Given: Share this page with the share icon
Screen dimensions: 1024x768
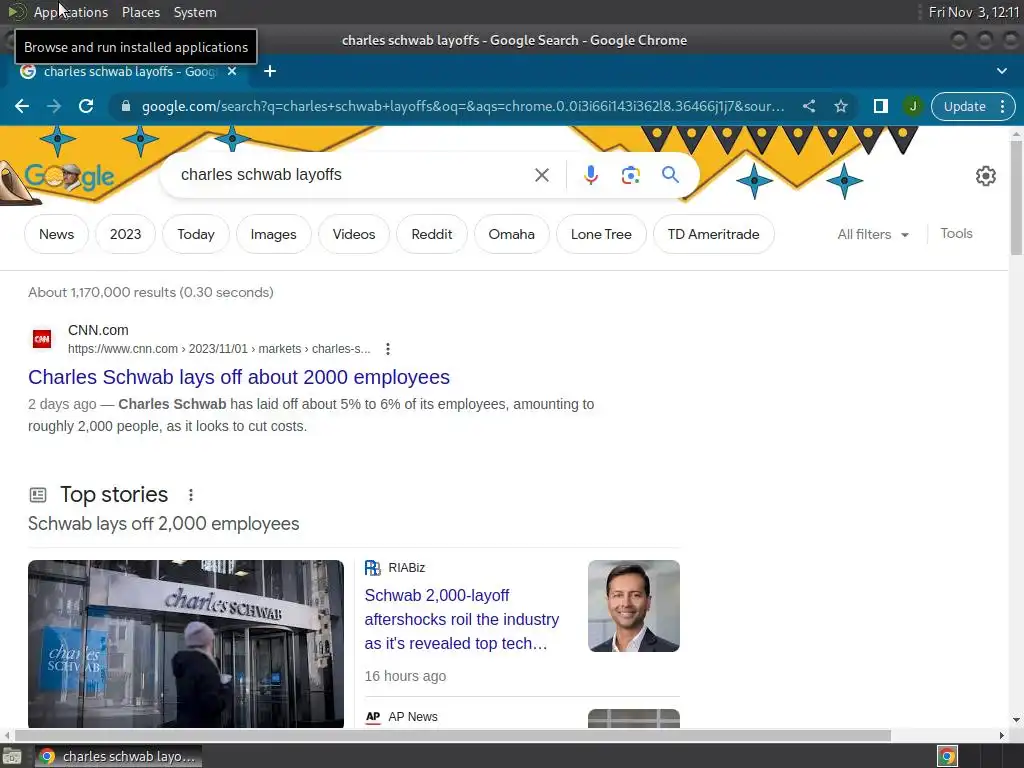Looking at the screenshot, I should pos(808,106).
